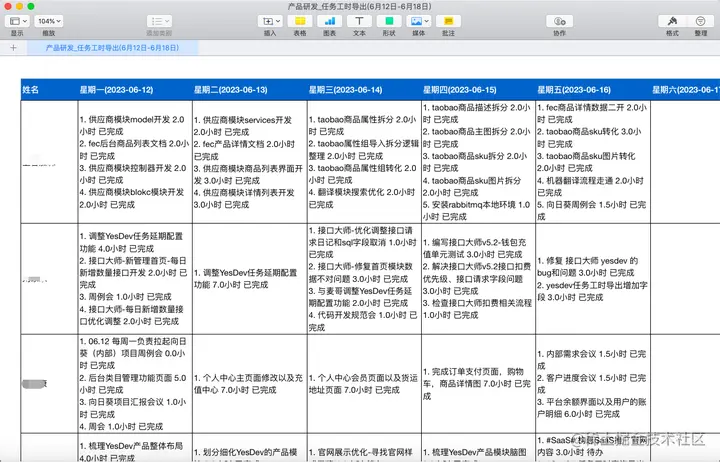
Task: Click cell with 调整YesDev任务延期配置功能 7.0小时
Action: tap(250, 279)
